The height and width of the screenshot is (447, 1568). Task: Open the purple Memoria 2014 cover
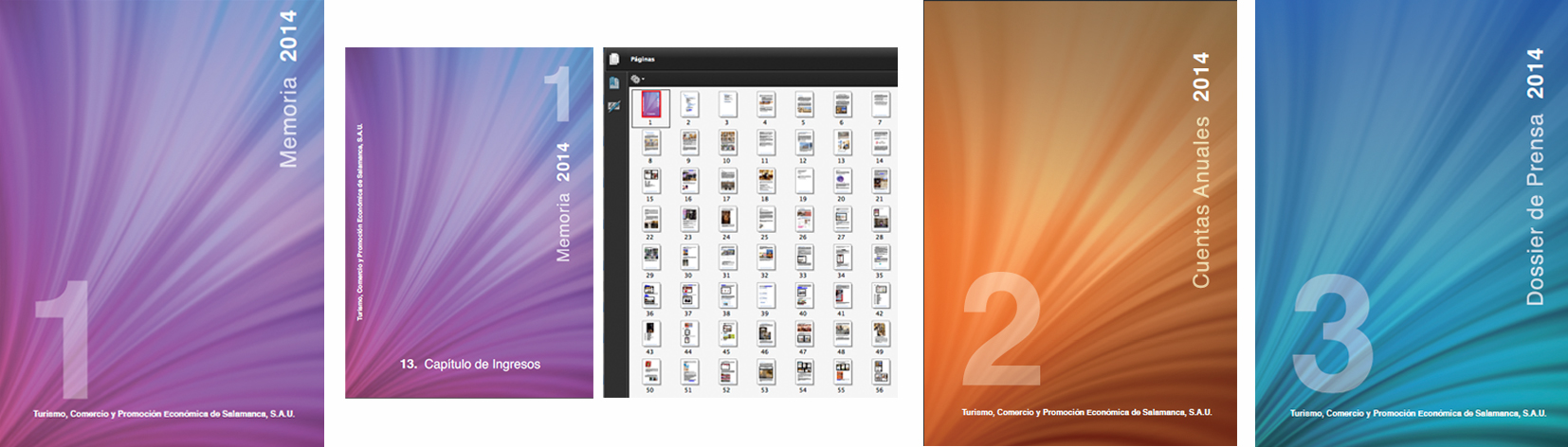click(x=162, y=223)
